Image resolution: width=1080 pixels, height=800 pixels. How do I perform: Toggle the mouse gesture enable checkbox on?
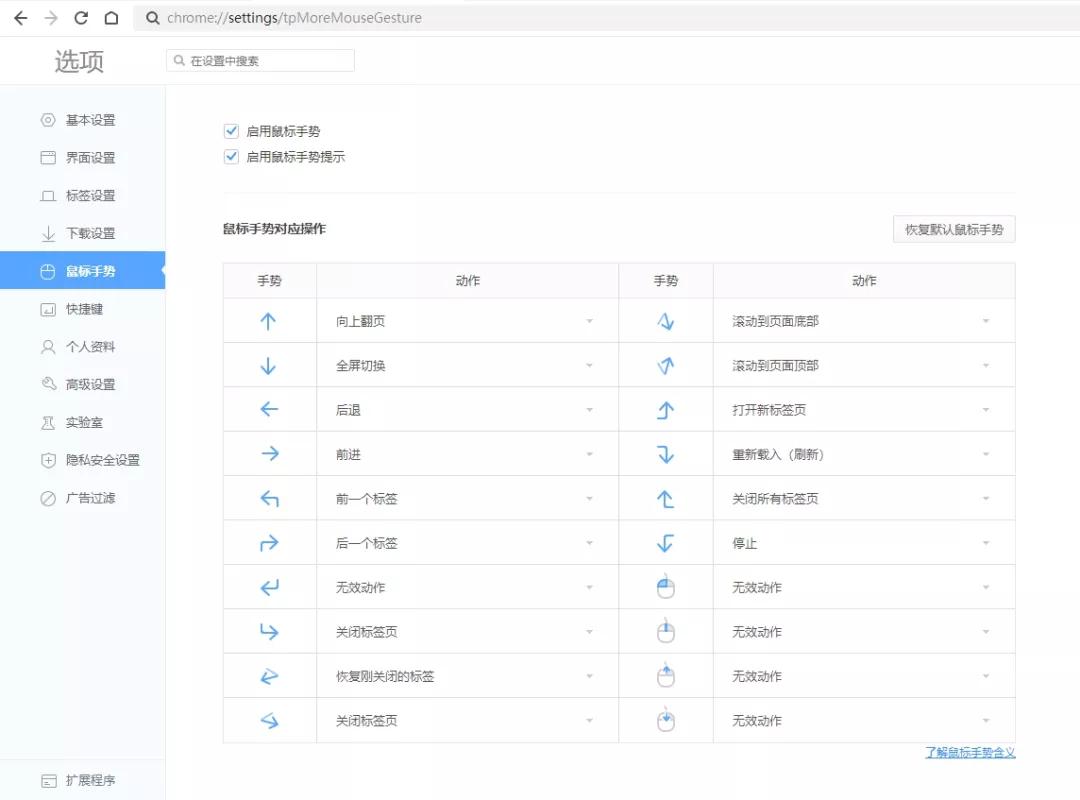point(231,130)
